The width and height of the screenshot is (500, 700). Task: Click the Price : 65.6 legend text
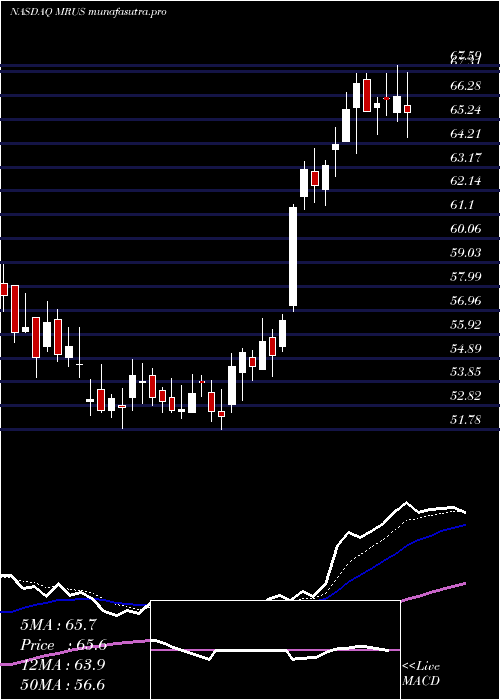pyautogui.click(x=63, y=645)
